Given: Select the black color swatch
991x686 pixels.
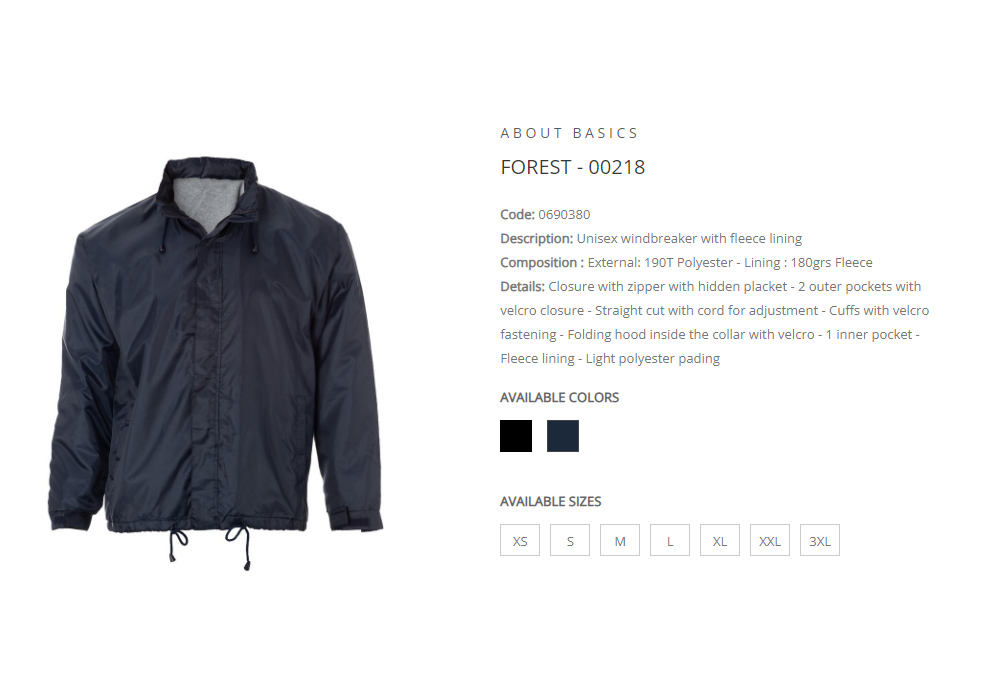Looking at the screenshot, I should (516, 436).
